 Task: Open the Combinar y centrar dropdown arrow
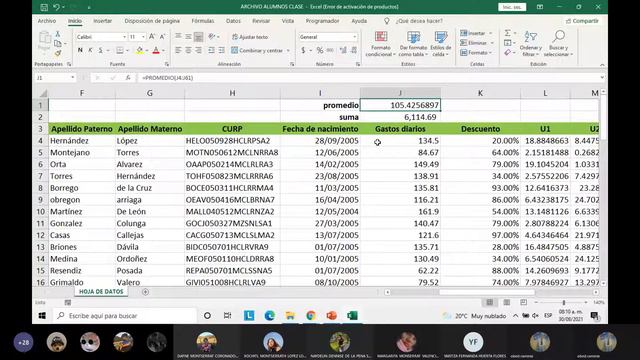click(288, 51)
